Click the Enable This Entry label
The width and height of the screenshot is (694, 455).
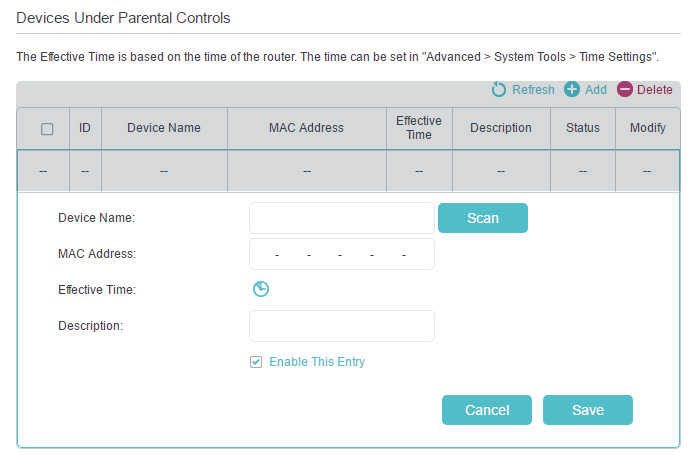pos(317,362)
